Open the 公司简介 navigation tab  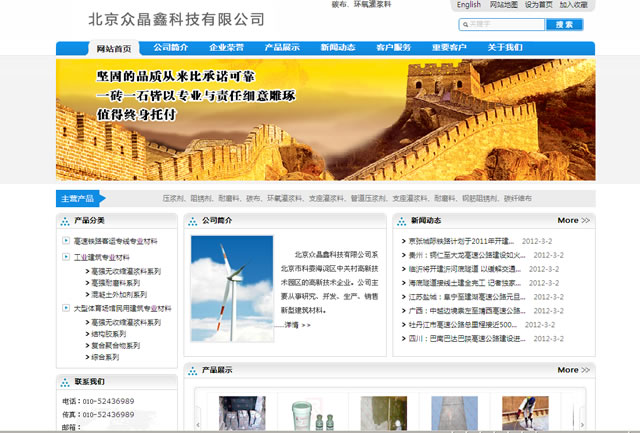click(170, 48)
